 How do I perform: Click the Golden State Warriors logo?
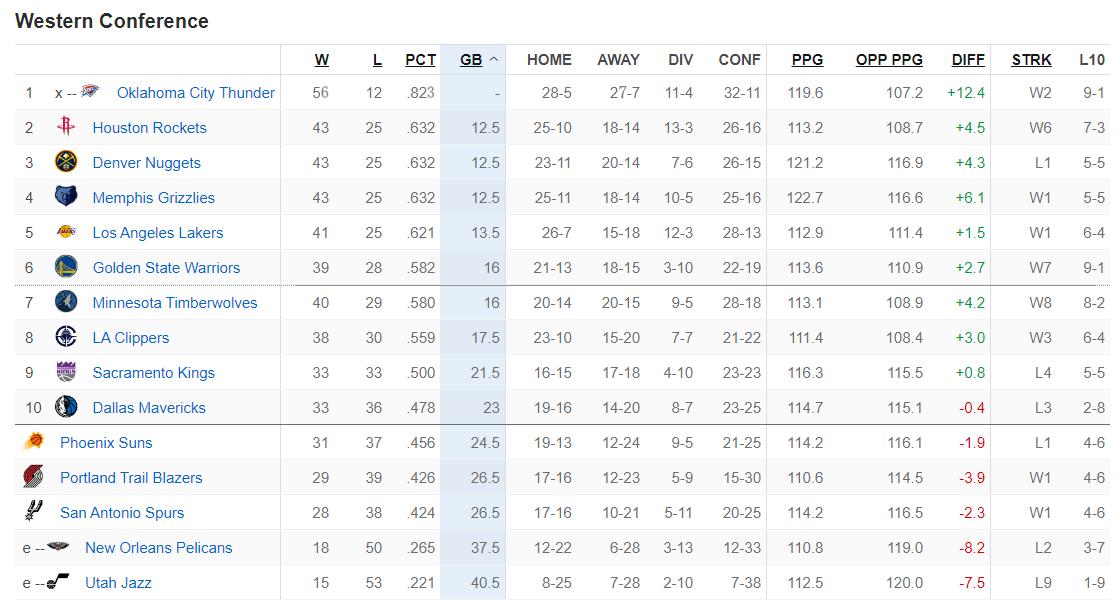[66, 267]
